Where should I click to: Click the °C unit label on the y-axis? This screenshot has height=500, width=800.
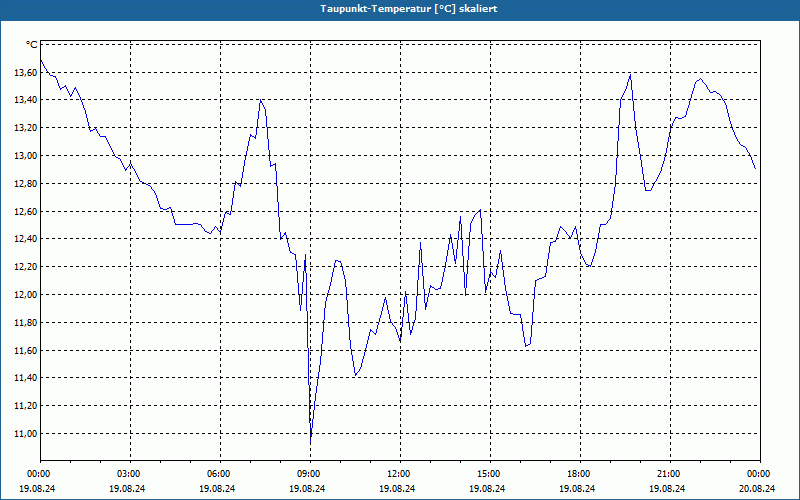[x=31, y=45]
